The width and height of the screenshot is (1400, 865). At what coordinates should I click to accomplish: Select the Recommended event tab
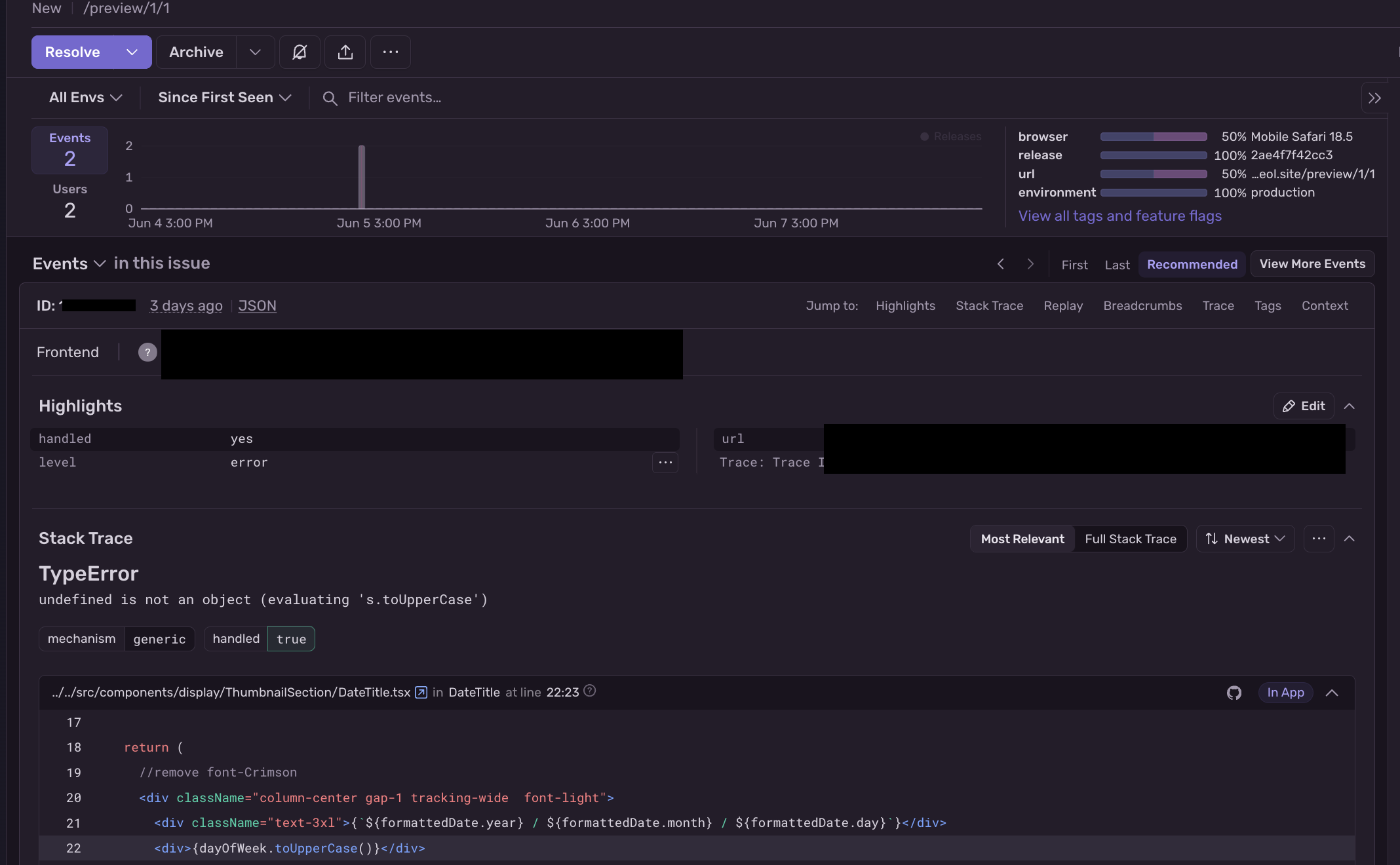(1192, 264)
